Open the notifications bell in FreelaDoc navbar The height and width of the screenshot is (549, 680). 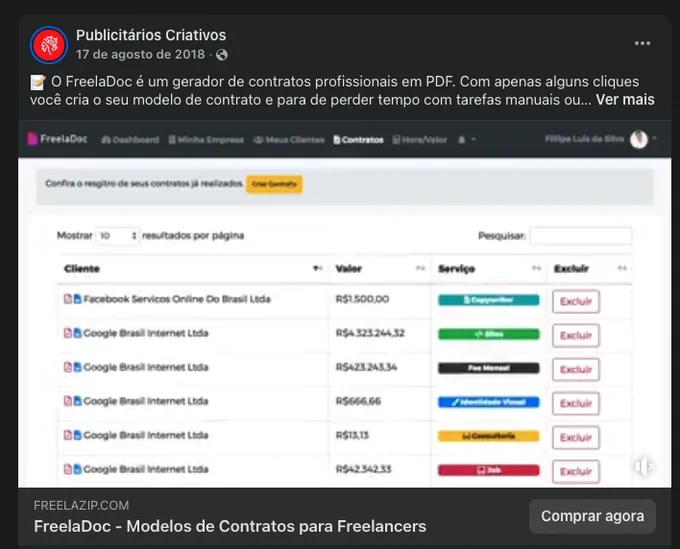pyautogui.click(x=462, y=140)
